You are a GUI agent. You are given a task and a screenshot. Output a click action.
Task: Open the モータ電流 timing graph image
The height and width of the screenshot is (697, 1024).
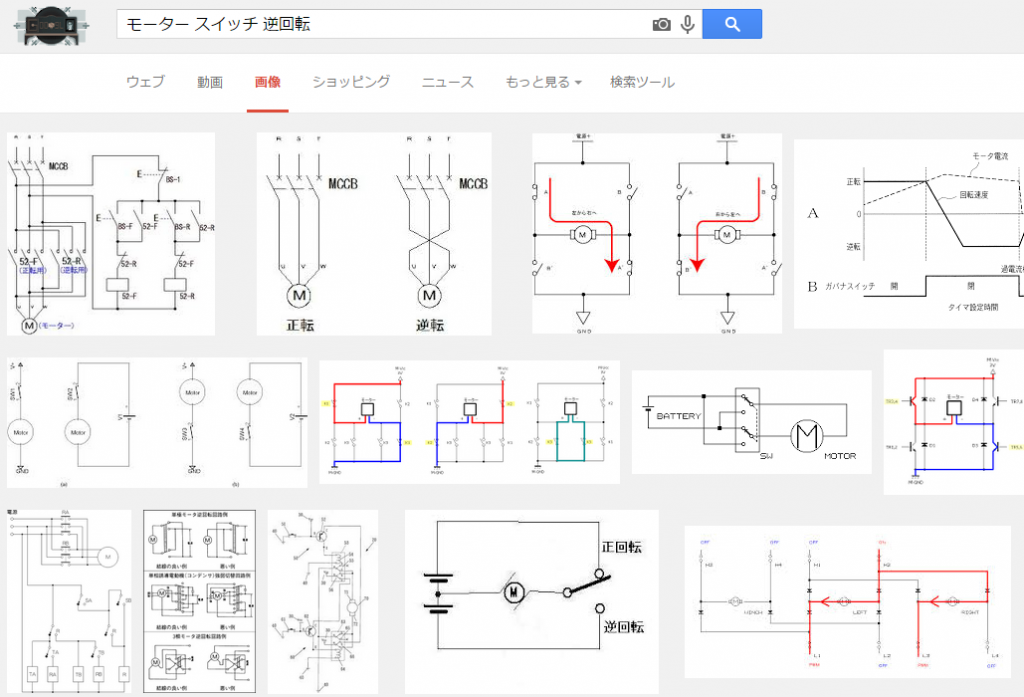click(908, 234)
